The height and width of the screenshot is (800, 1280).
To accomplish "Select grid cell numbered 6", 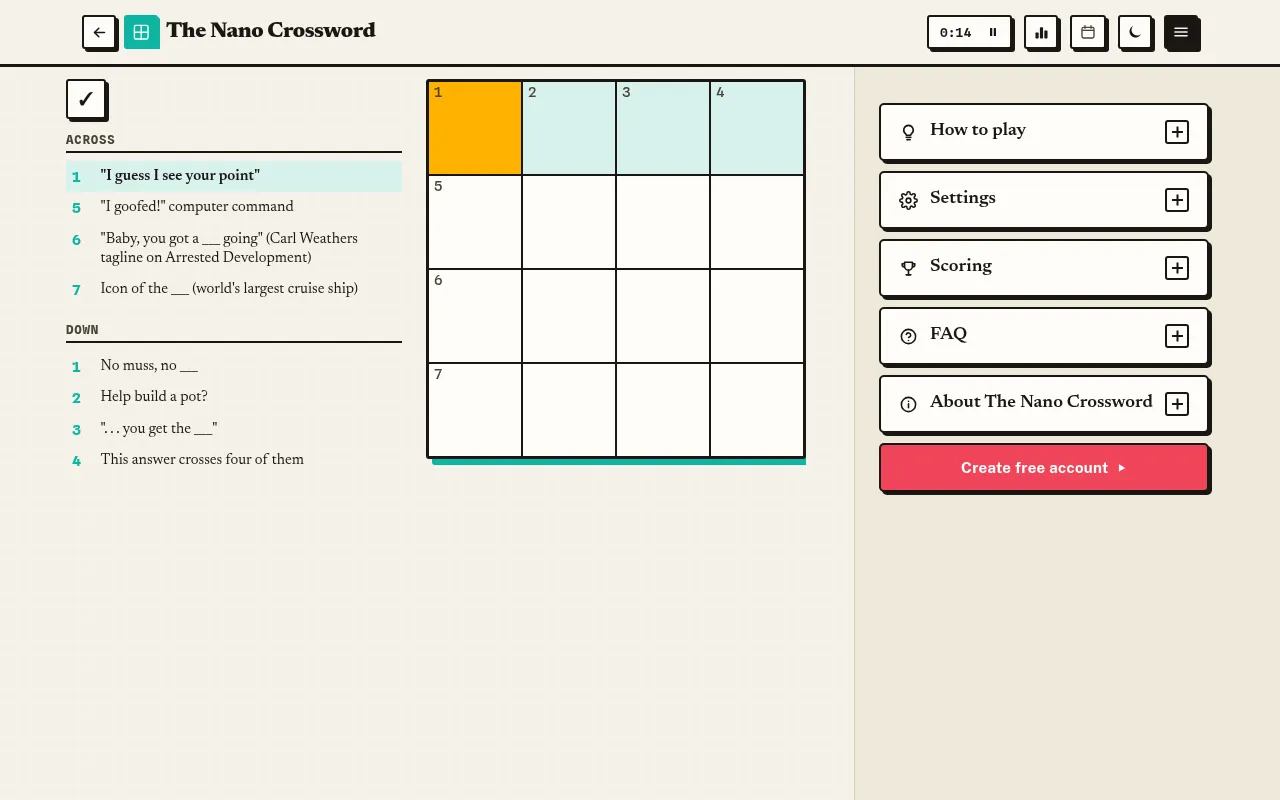I will pyautogui.click(x=475, y=316).
